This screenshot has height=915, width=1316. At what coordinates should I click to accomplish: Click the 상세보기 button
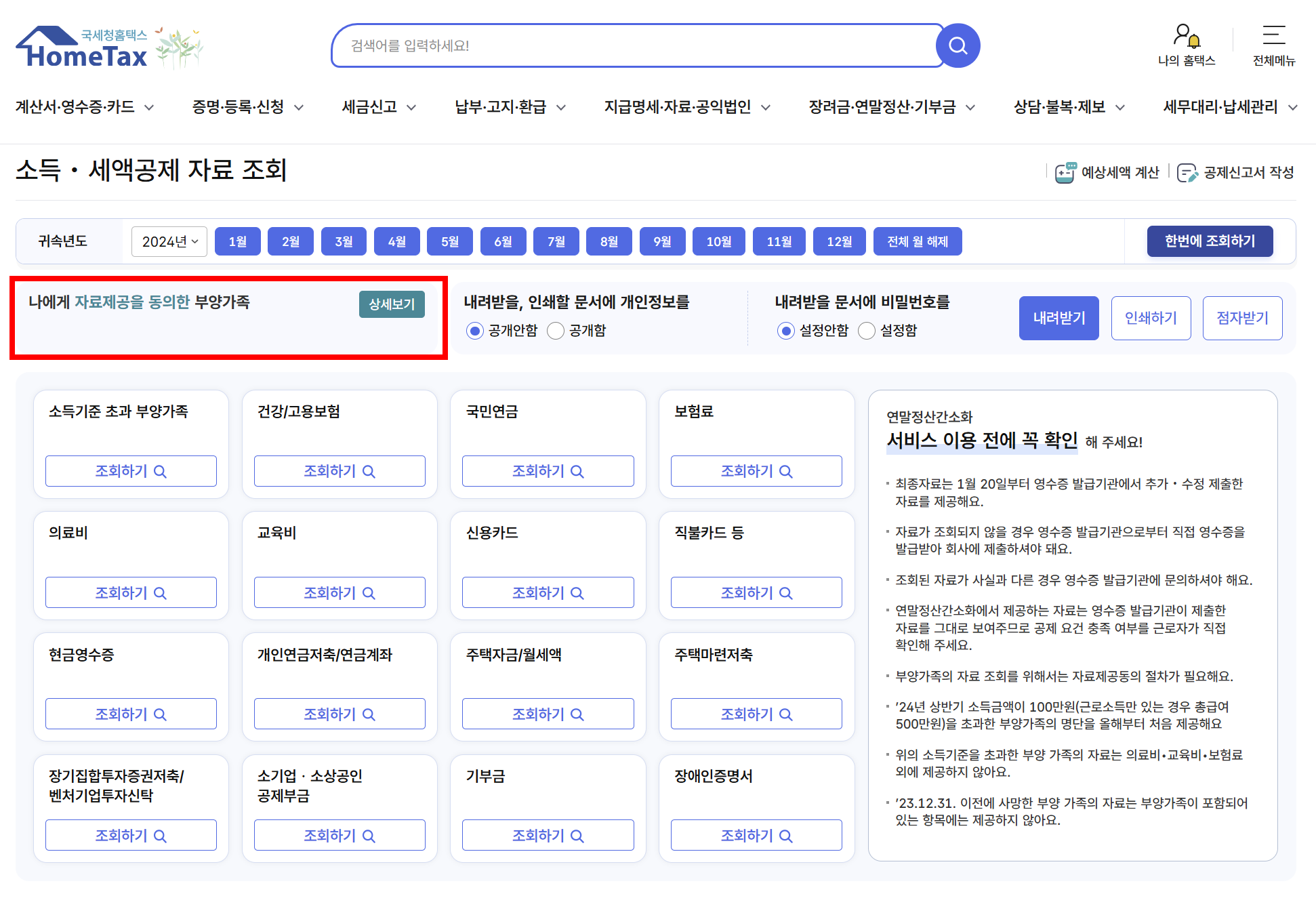click(392, 304)
